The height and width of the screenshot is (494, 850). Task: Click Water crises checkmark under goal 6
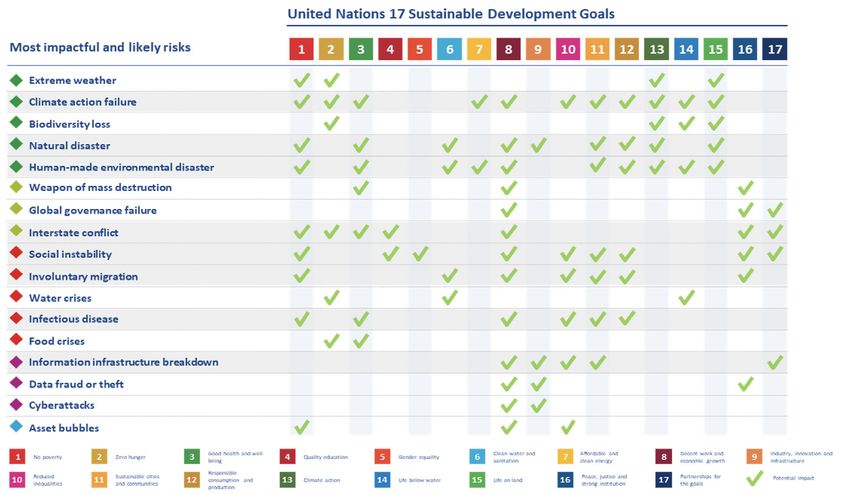point(449,297)
